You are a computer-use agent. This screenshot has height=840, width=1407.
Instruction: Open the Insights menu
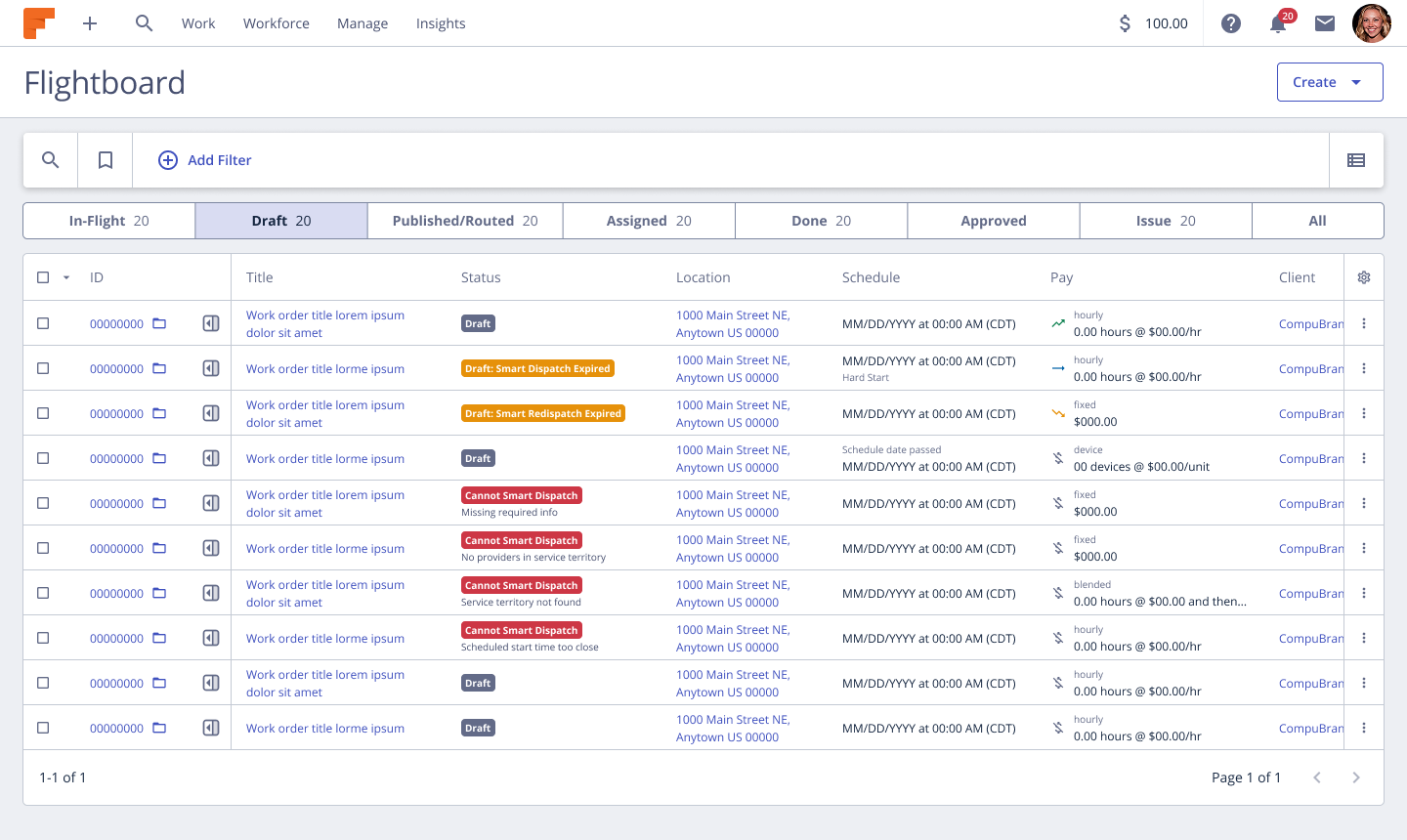tap(441, 23)
